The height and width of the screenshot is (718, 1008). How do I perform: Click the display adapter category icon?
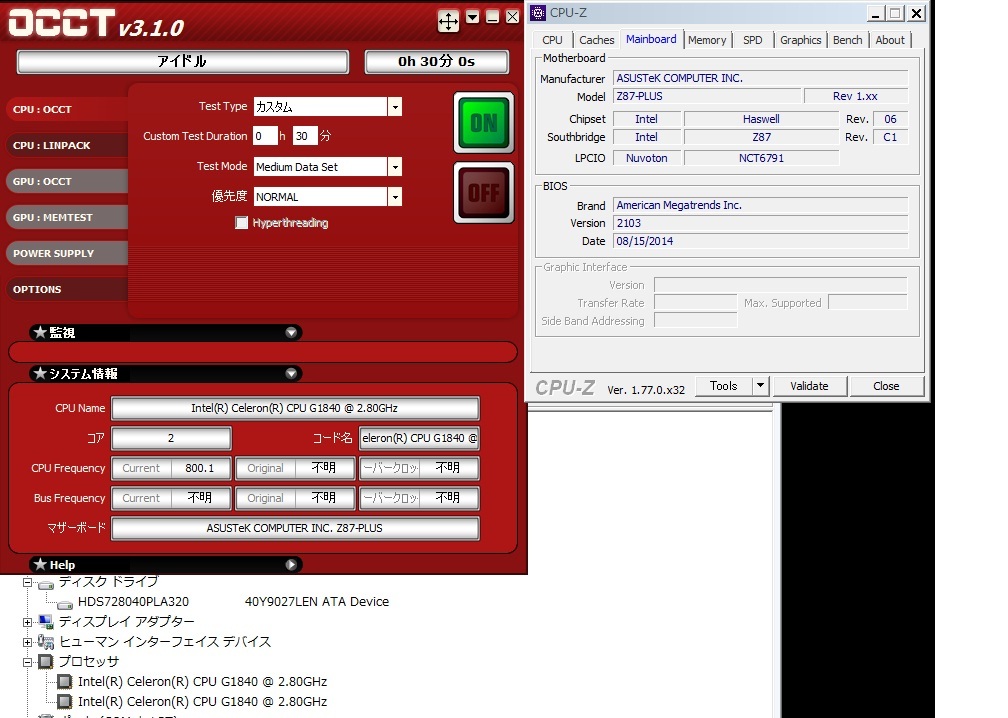click(x=45, y=622)
